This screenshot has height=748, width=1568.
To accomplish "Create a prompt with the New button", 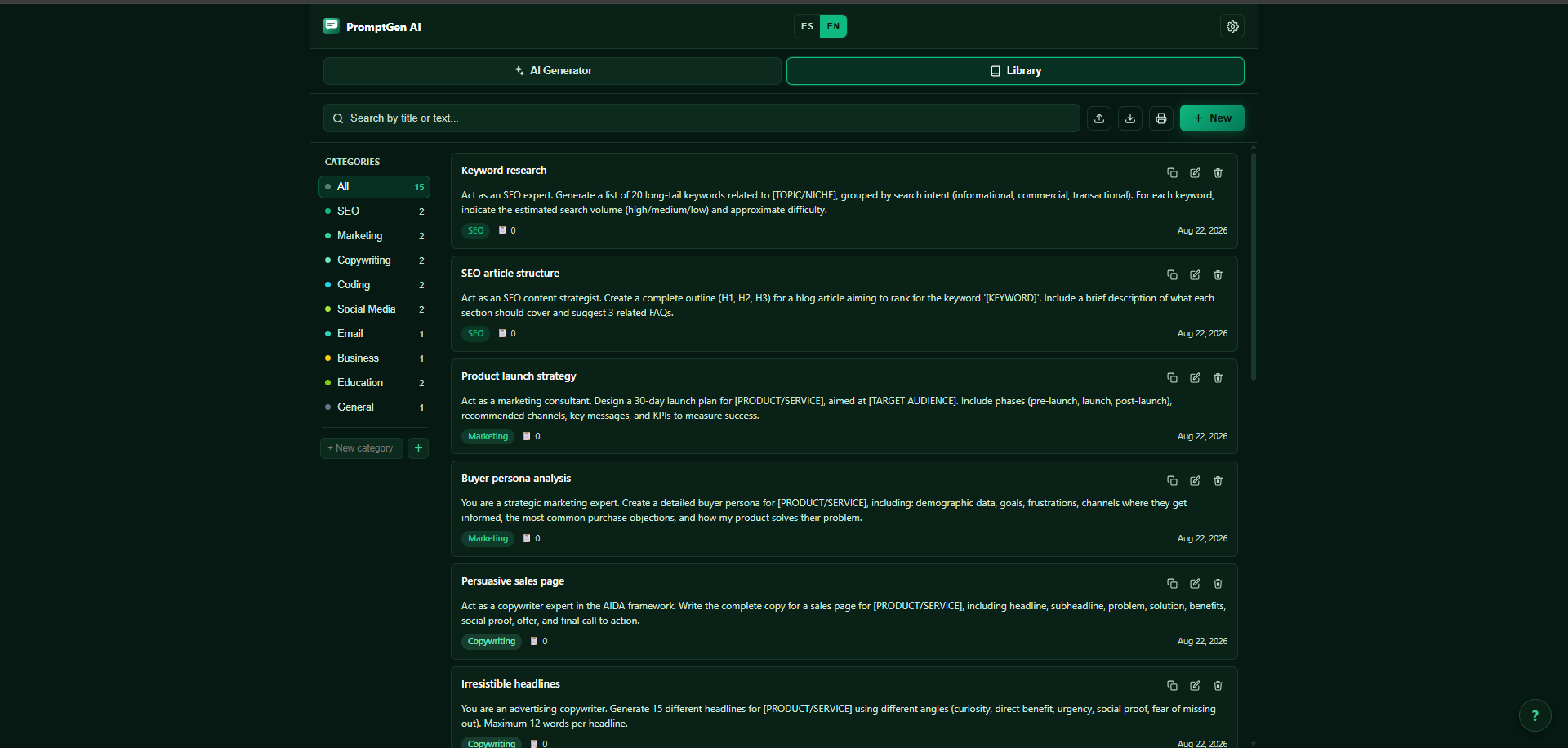I will 1212,118.
